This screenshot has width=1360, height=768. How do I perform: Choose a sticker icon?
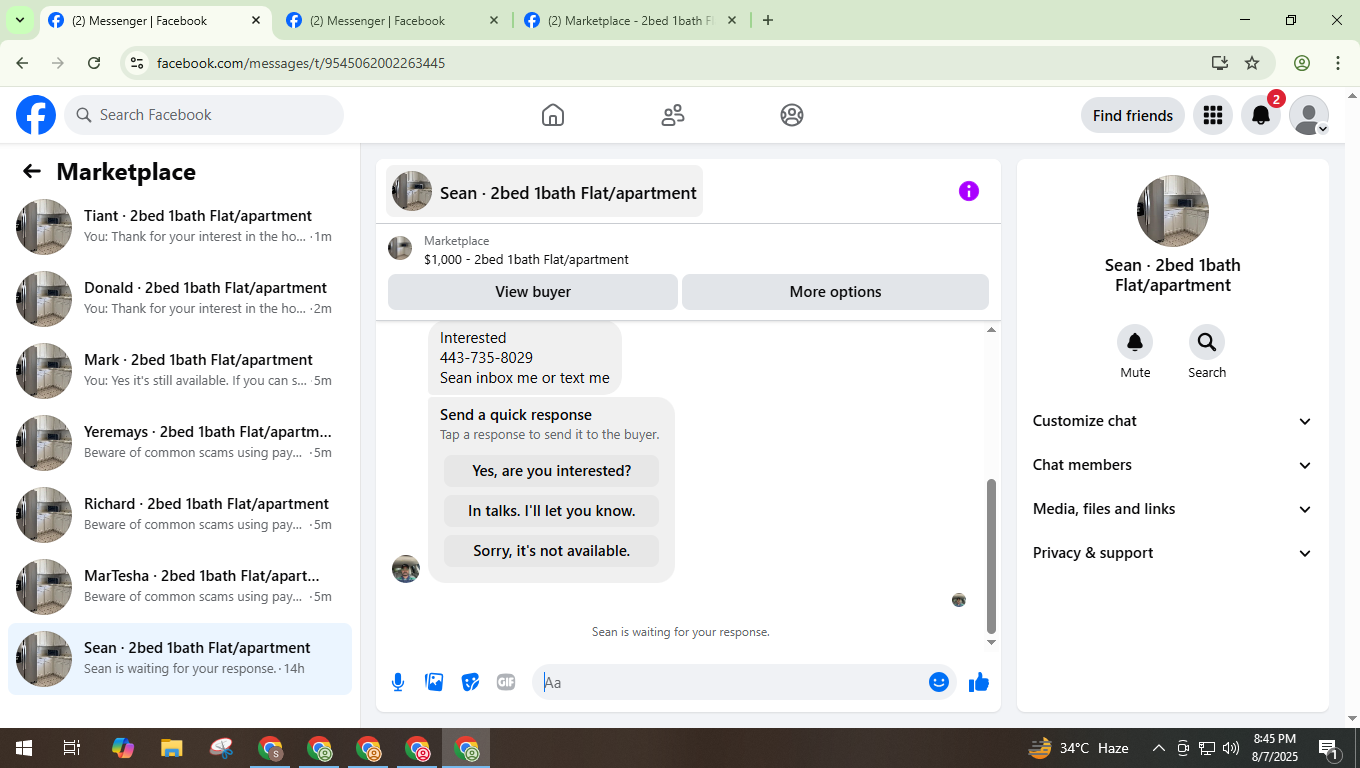(x=470, y=682)
